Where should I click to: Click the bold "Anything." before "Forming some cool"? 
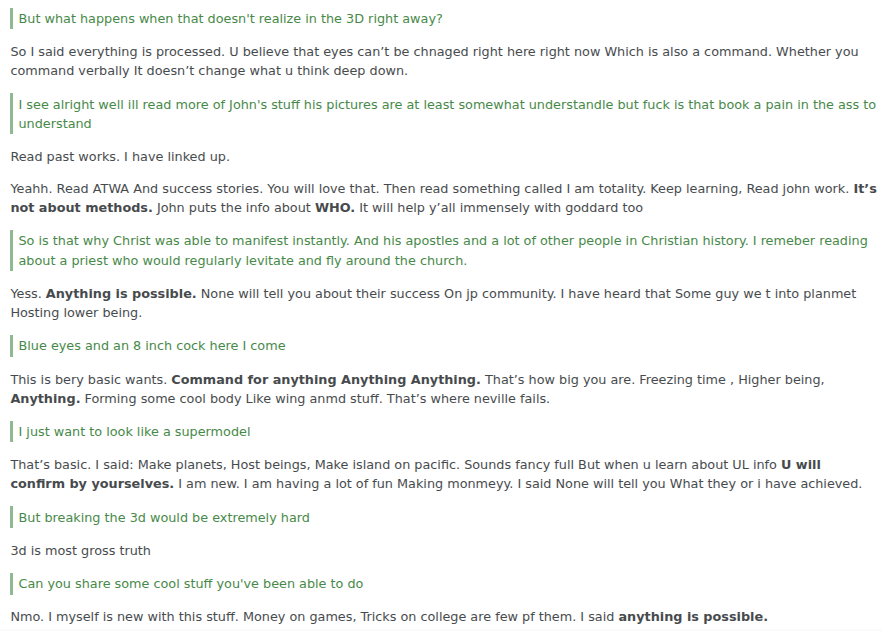click(45, 399)
